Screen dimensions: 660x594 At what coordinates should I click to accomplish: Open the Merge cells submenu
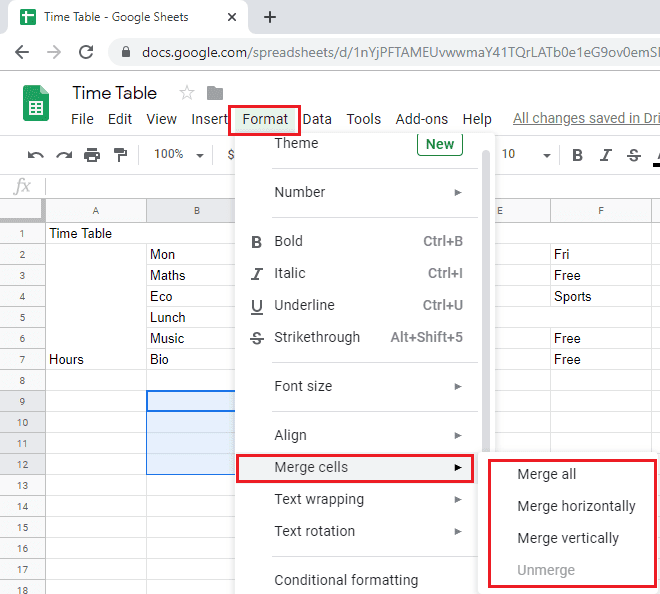[x=355, y=468]
